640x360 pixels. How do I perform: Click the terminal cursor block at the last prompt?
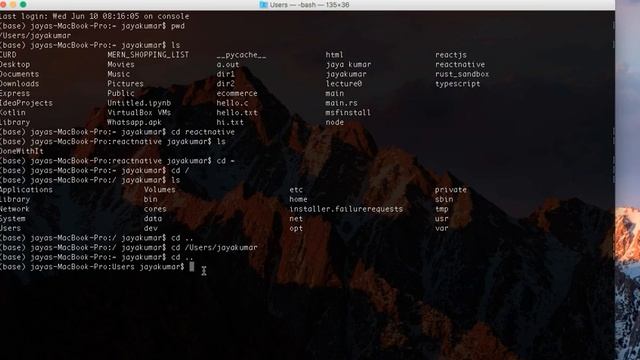tap(192, 267)
